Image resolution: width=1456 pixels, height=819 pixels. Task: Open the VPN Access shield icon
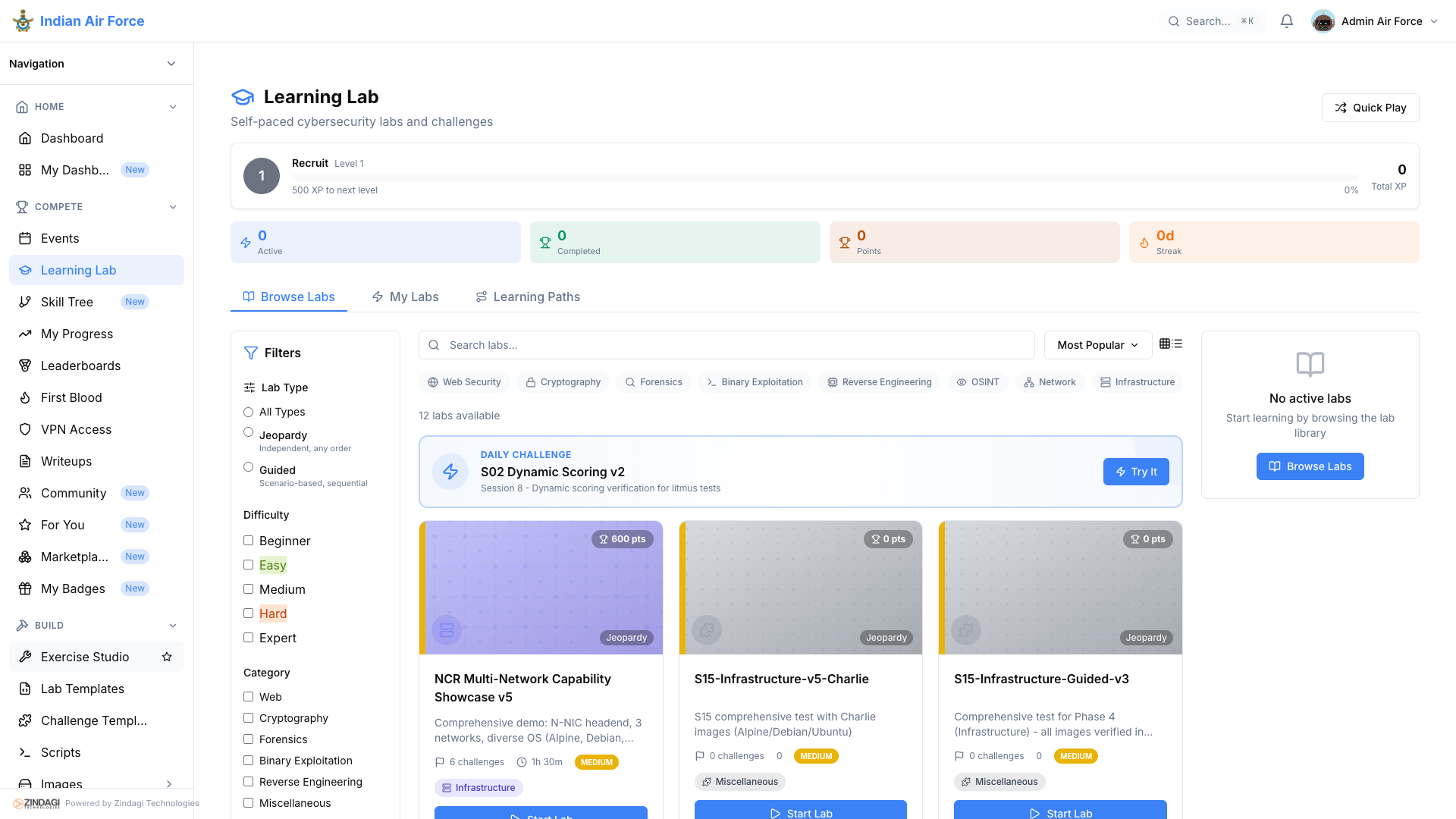click(x=25, y=429)
